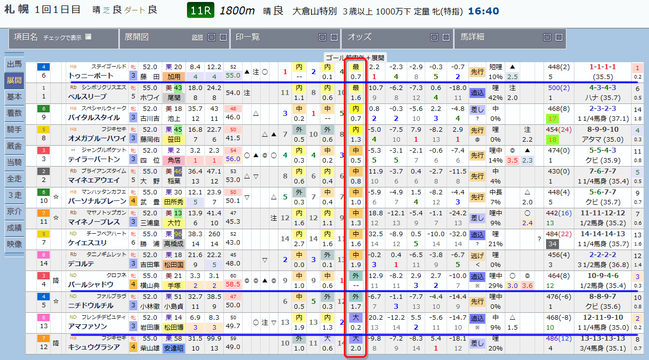Open the 着数 side tab
Screen dimensions: 649x360
point(14,113)
